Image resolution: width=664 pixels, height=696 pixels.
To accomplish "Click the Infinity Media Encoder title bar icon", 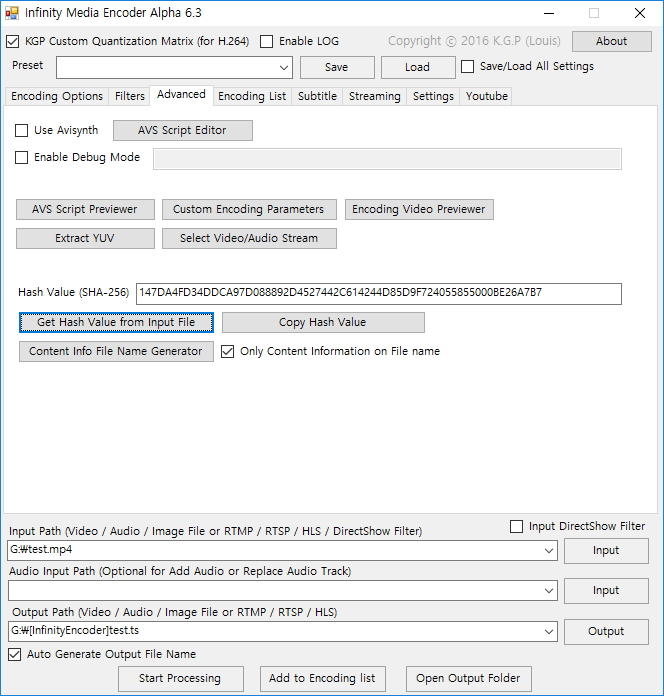I will tap(12, 13).
